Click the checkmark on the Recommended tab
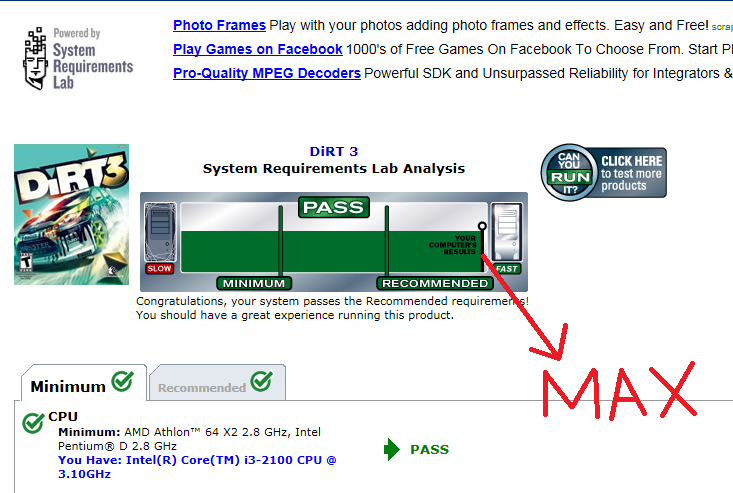733x493 pixels. point(261,381)
